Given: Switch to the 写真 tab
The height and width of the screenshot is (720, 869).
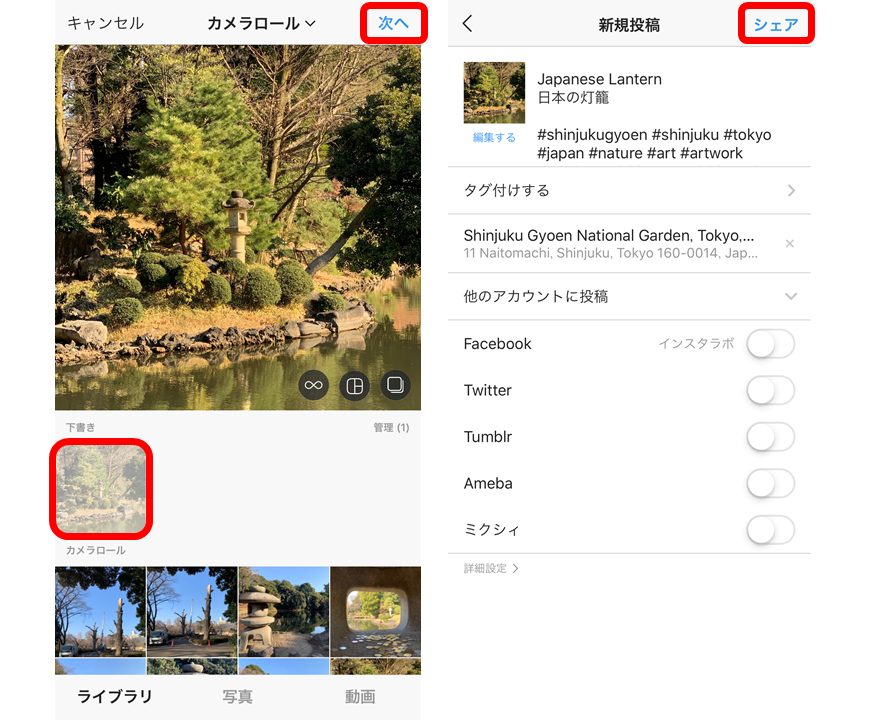Looking at the screenshot, I should (x=237, y=697).
